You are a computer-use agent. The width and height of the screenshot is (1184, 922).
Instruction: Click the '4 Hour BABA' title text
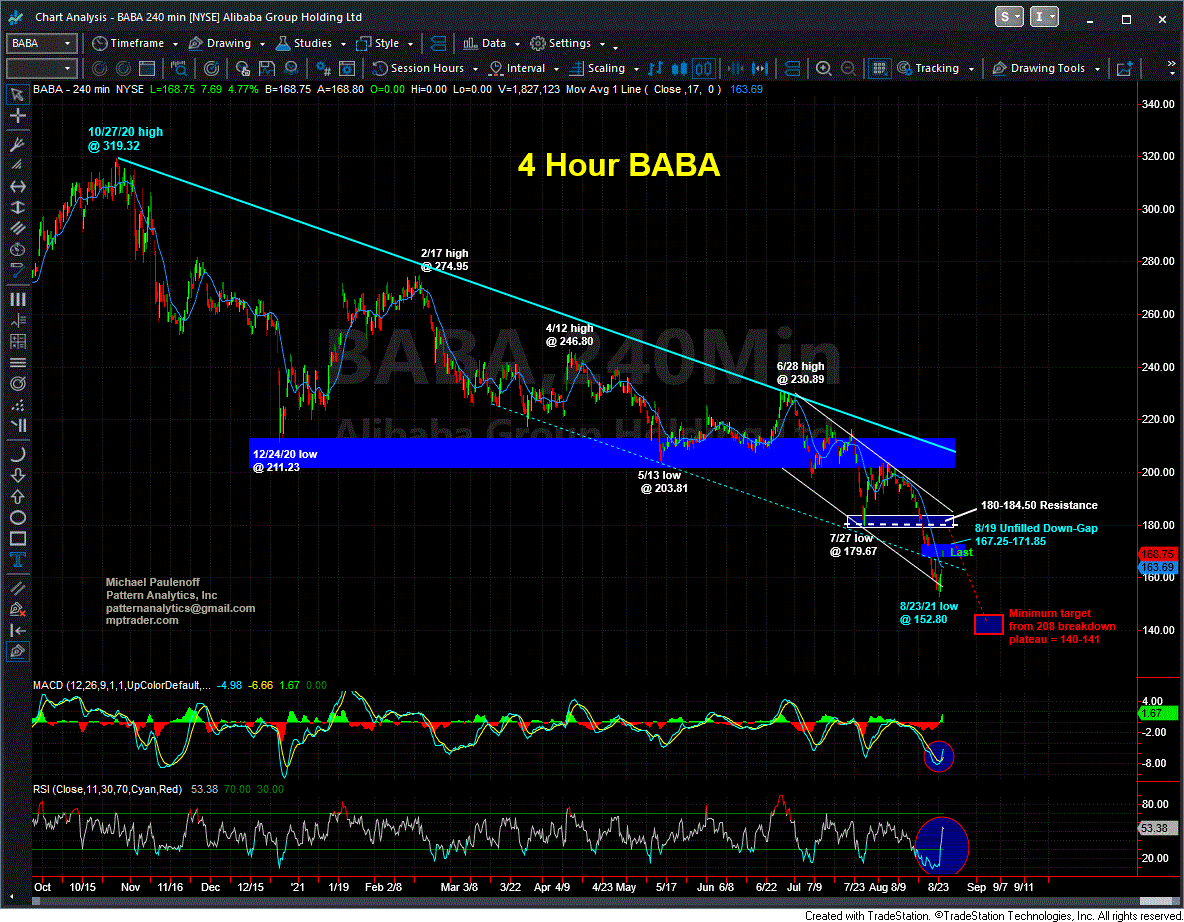click(618, 165)
